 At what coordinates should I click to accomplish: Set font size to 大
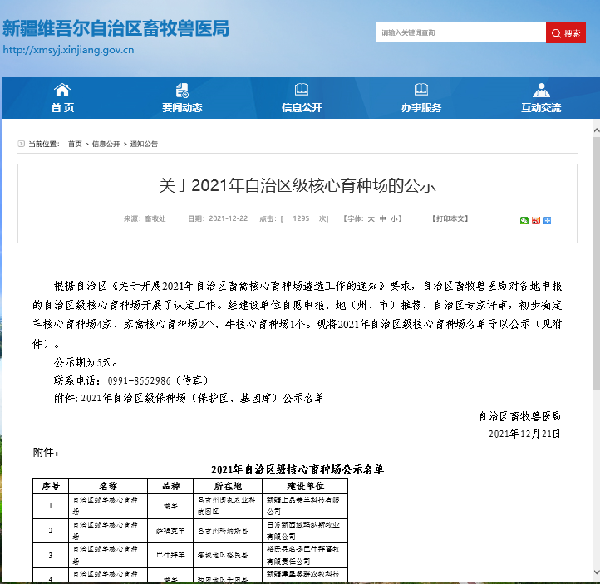tap(371, 219)
